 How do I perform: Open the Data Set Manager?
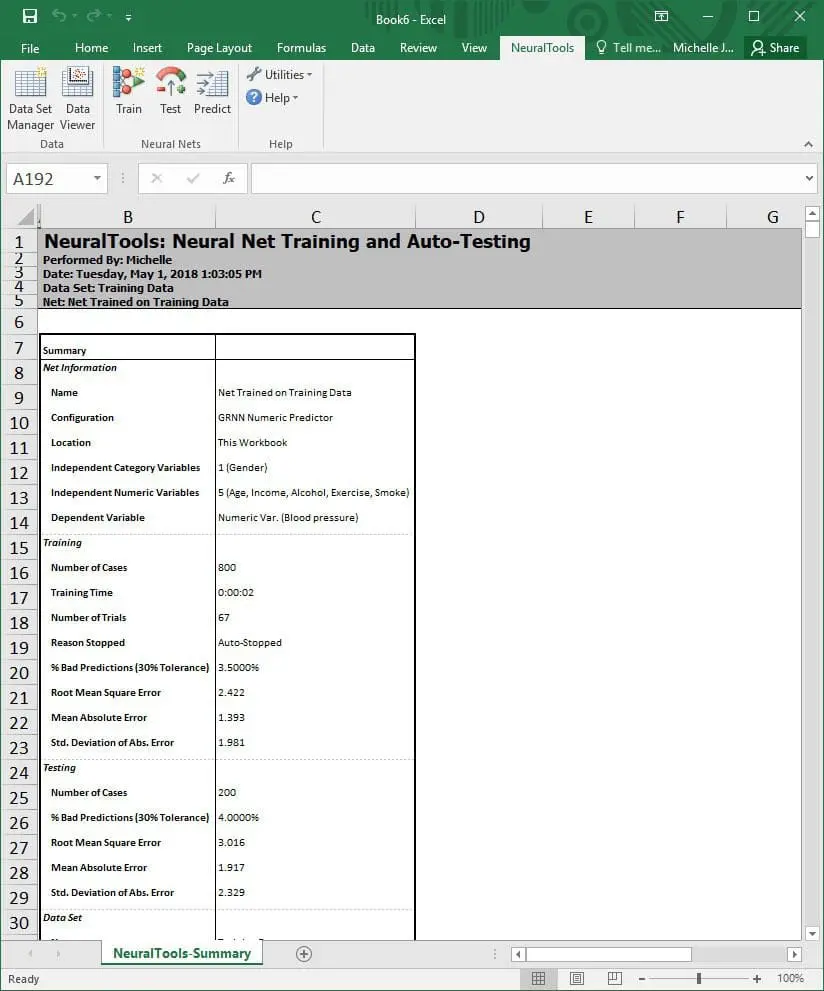point(30,99)
